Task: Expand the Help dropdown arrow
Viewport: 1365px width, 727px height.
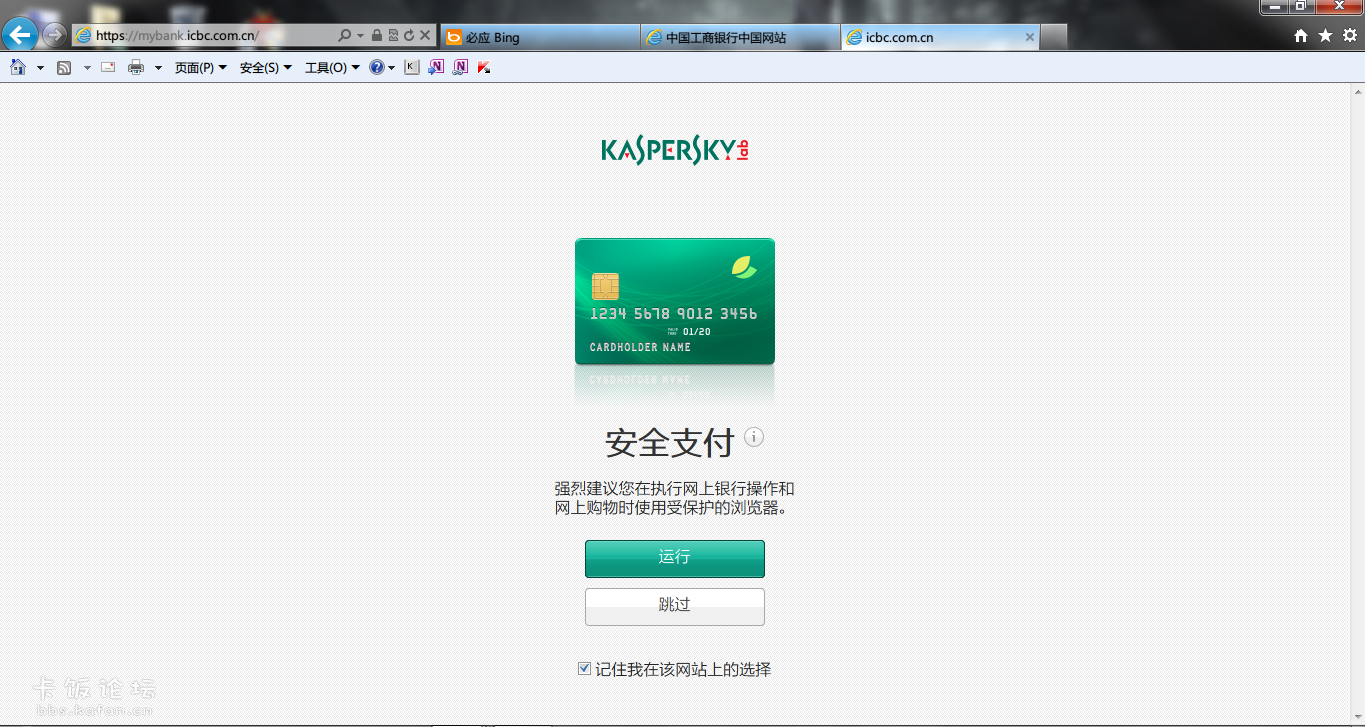Action: [391, 67]
